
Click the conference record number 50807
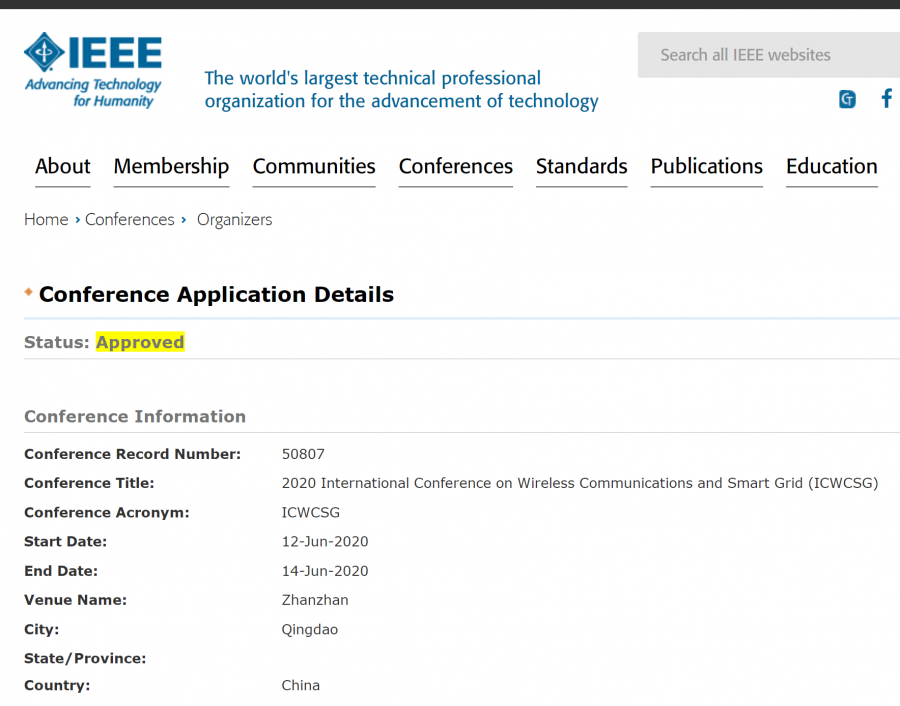[303, 454]
